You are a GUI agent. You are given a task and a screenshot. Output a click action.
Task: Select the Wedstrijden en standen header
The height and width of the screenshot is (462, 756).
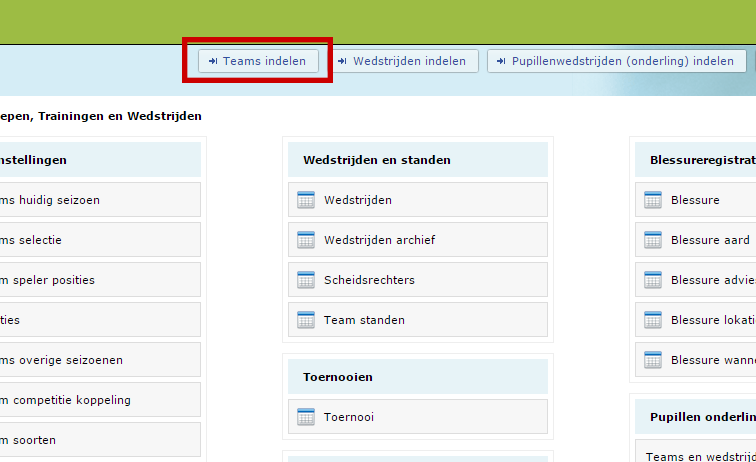tap(377, 160)
